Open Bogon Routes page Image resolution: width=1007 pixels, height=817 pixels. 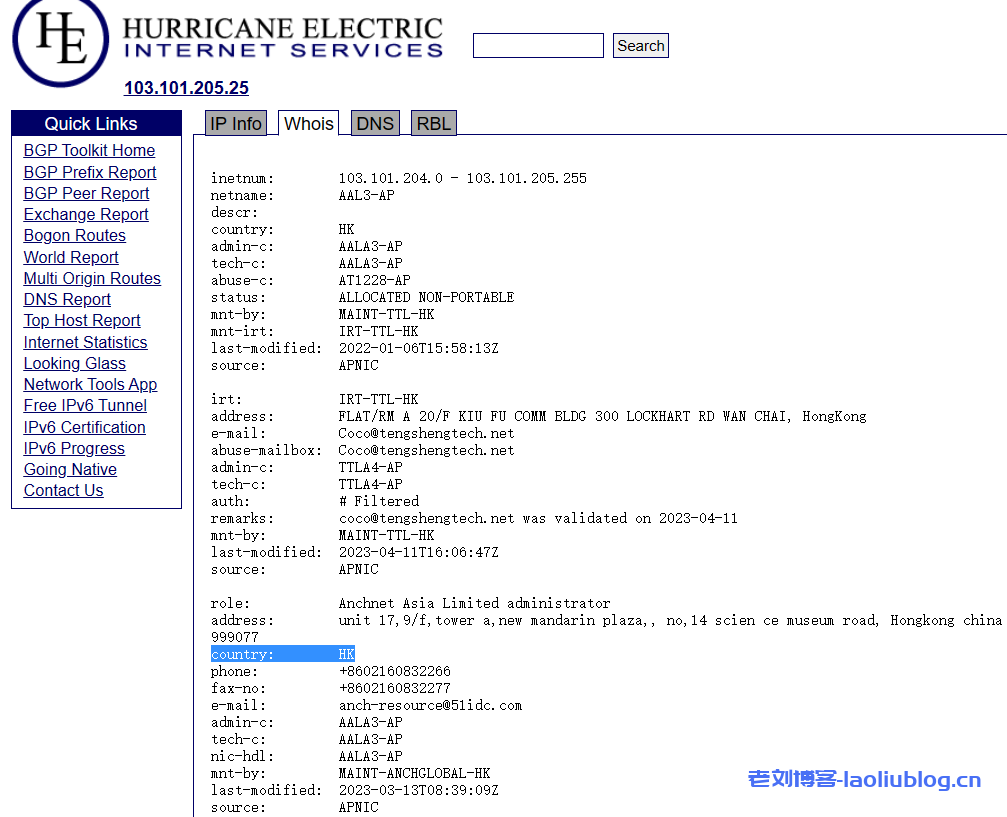pos(75,236)
